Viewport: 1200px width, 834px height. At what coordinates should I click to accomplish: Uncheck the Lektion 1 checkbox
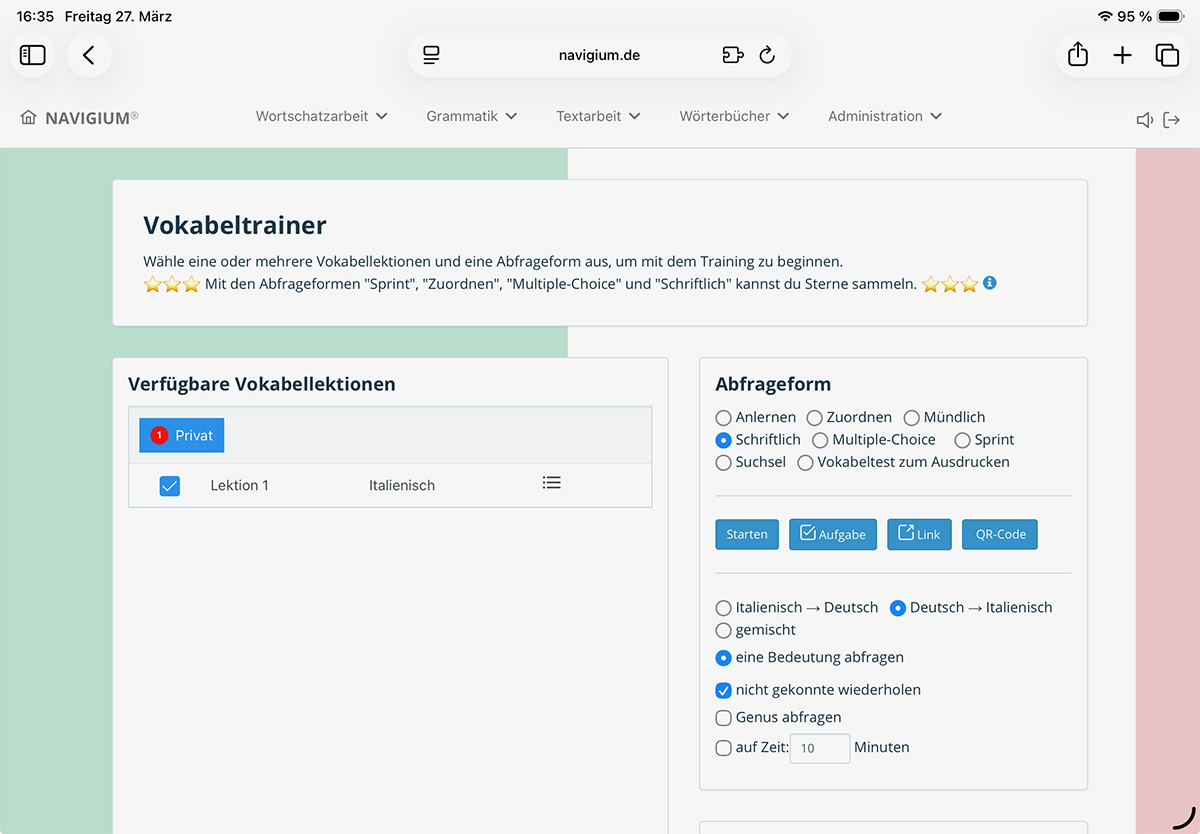[x=170, y=486]
